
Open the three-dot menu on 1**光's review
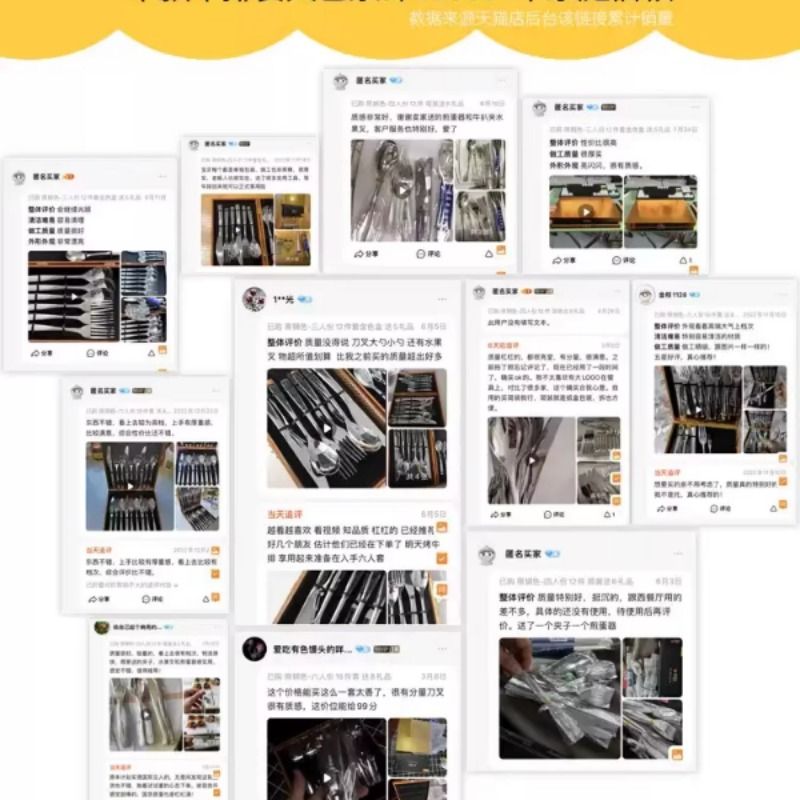[442, 299]
